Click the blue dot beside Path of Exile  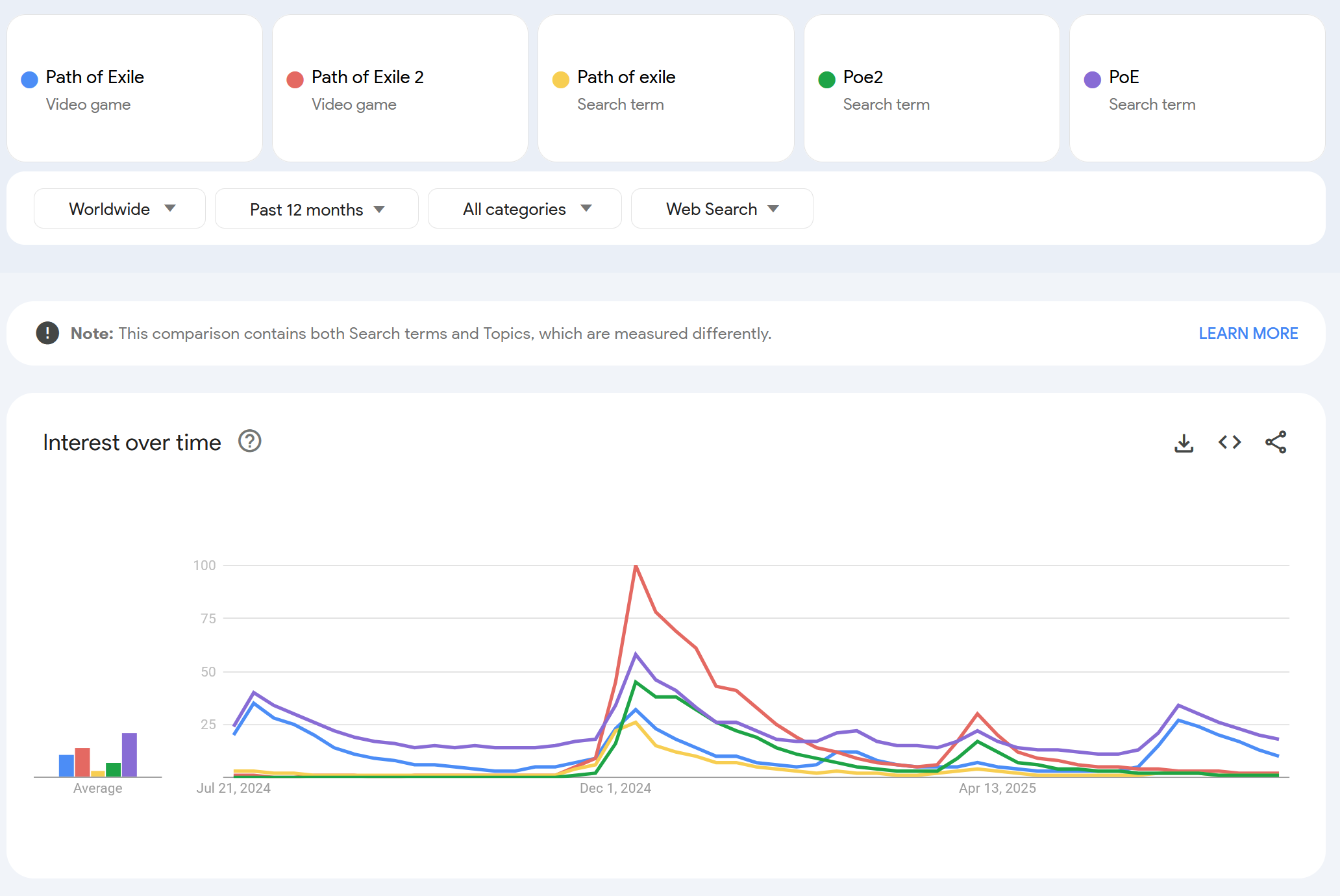(29, 80)
